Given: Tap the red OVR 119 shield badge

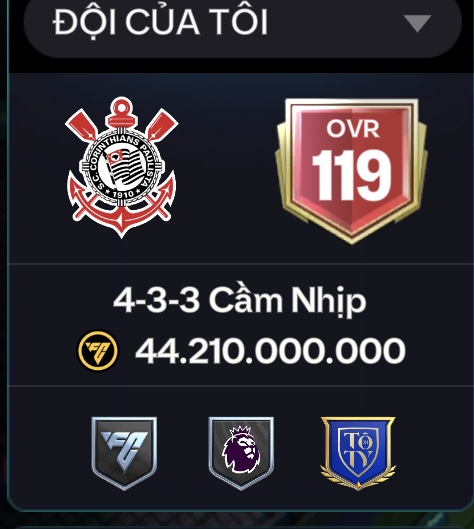Looking at the screenshot, I should (x=352, y=171).
